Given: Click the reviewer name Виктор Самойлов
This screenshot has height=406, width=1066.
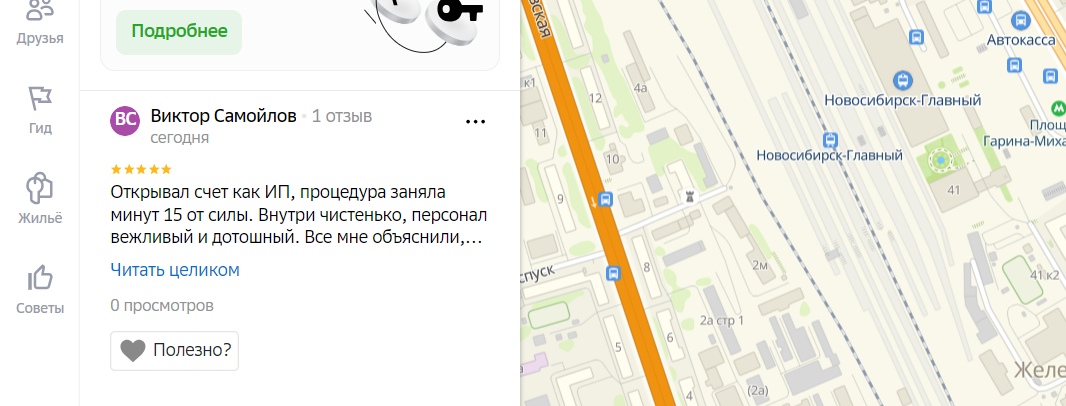Looking at the screenshot, I should coord(224,116).
